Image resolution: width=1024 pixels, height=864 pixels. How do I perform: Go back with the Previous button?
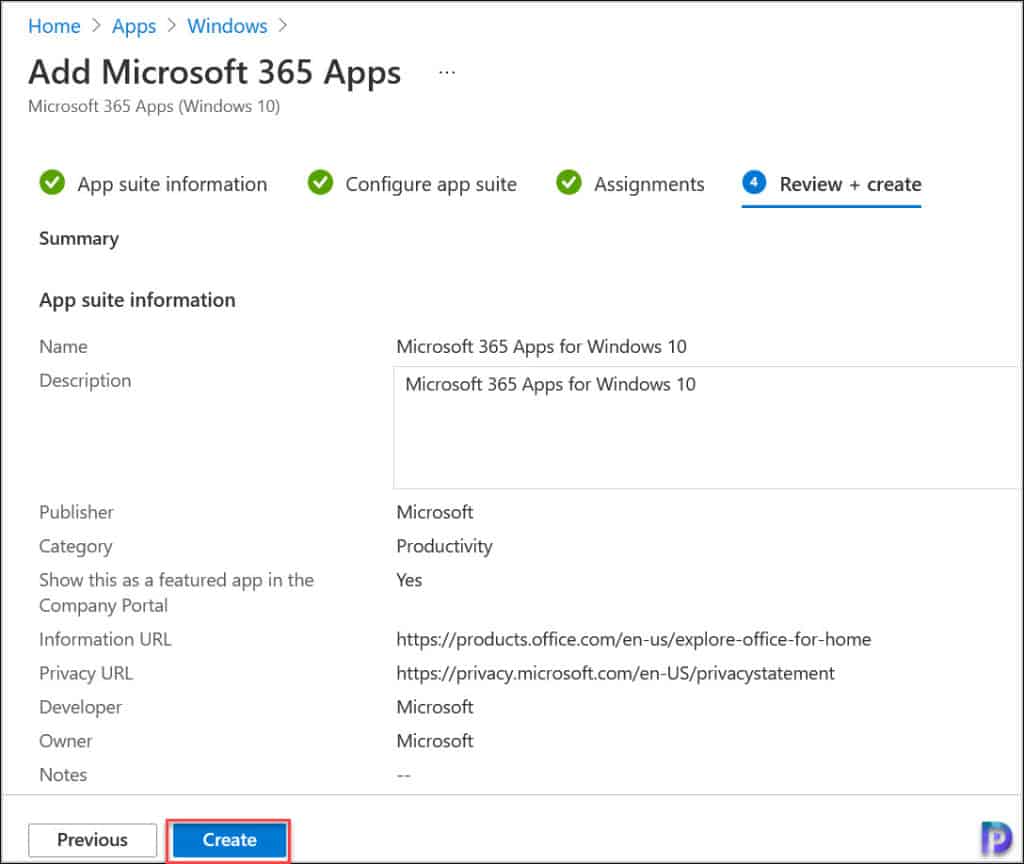tap(93, 840)
